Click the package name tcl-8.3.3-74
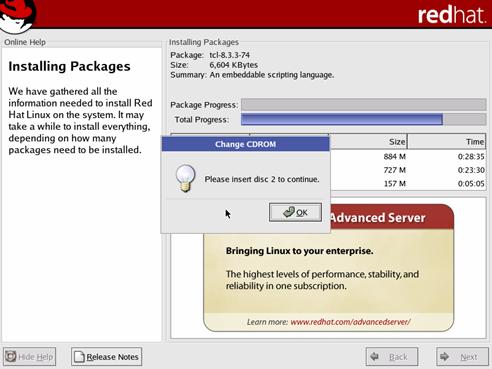This screenshot has height=369, width=492. click(x=229, y=55)
